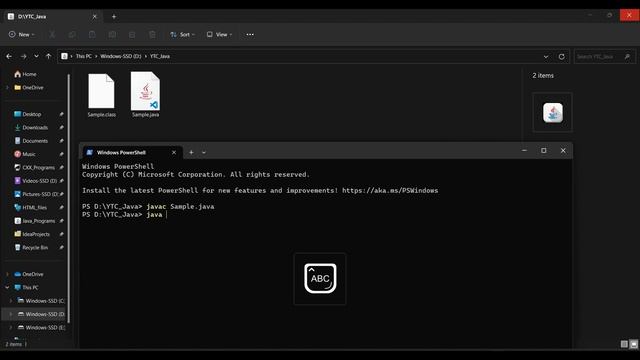Go up one folder level
Screen dimensions: 640x360
click(x=49, y=56)
